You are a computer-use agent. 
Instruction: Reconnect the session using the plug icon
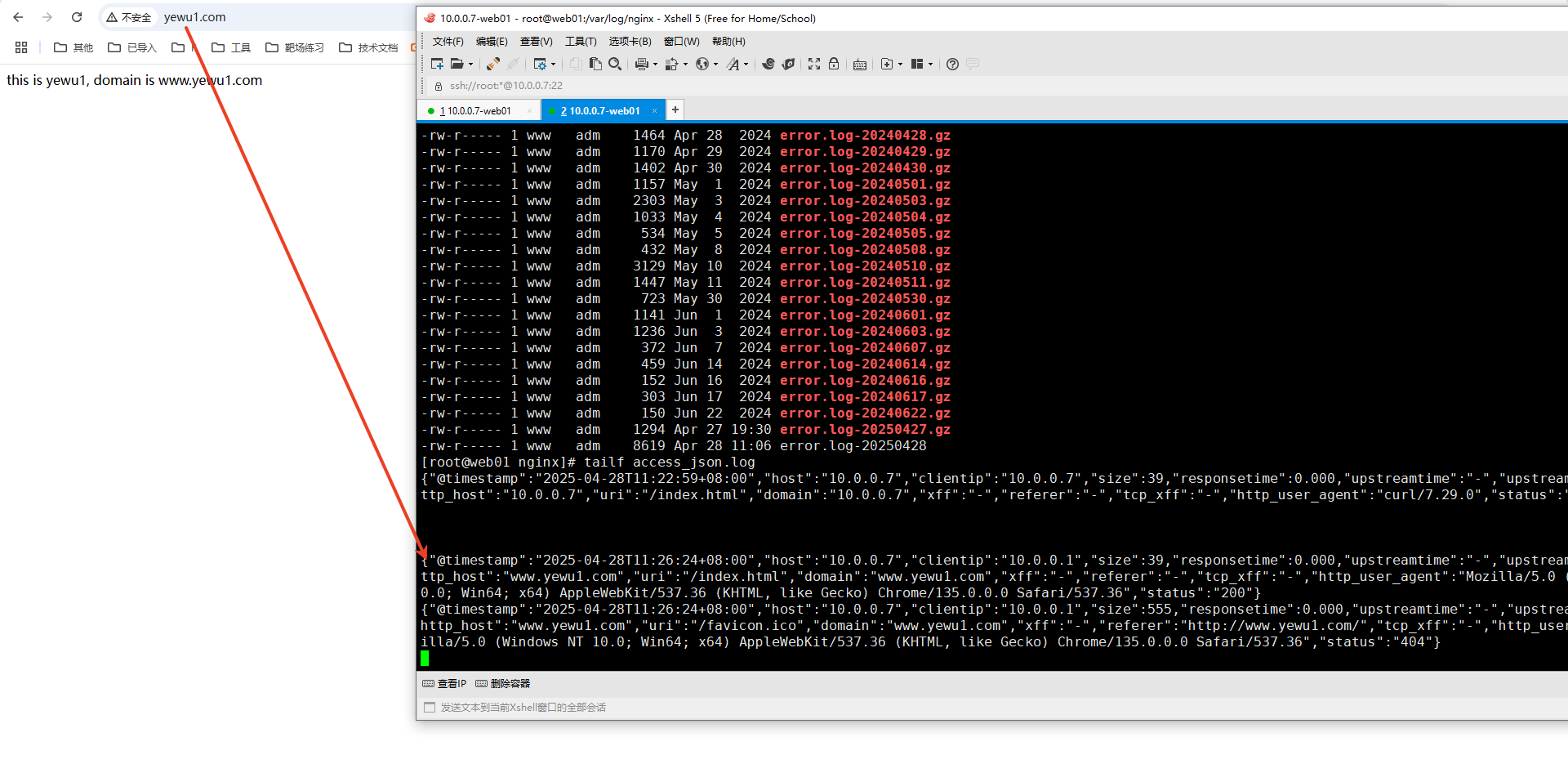[492, 64]
